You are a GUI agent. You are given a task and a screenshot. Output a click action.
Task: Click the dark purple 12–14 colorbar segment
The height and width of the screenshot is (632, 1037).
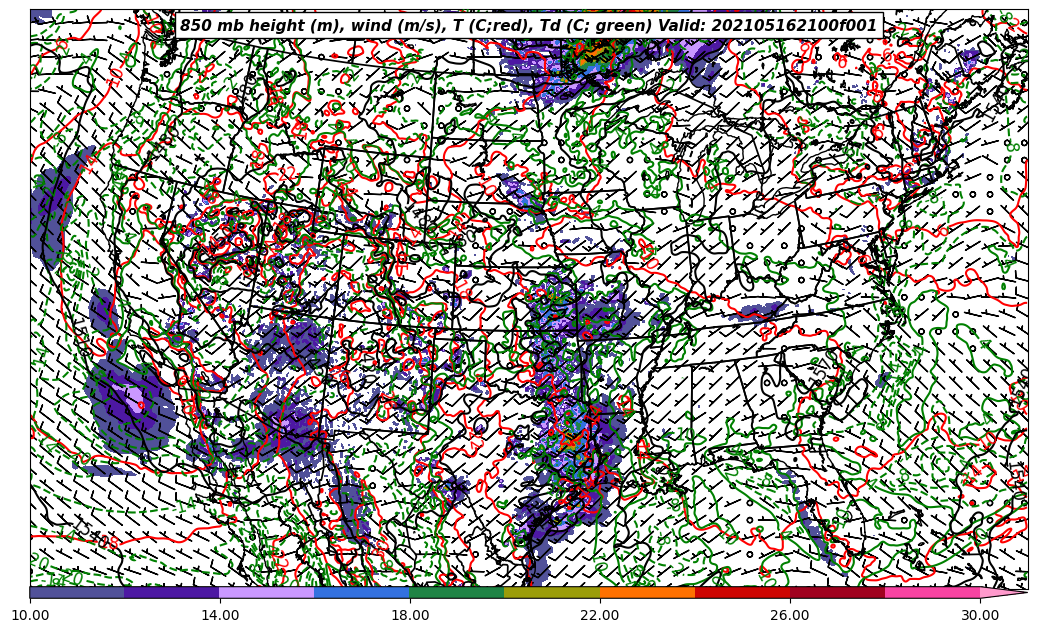pos(172,592)
